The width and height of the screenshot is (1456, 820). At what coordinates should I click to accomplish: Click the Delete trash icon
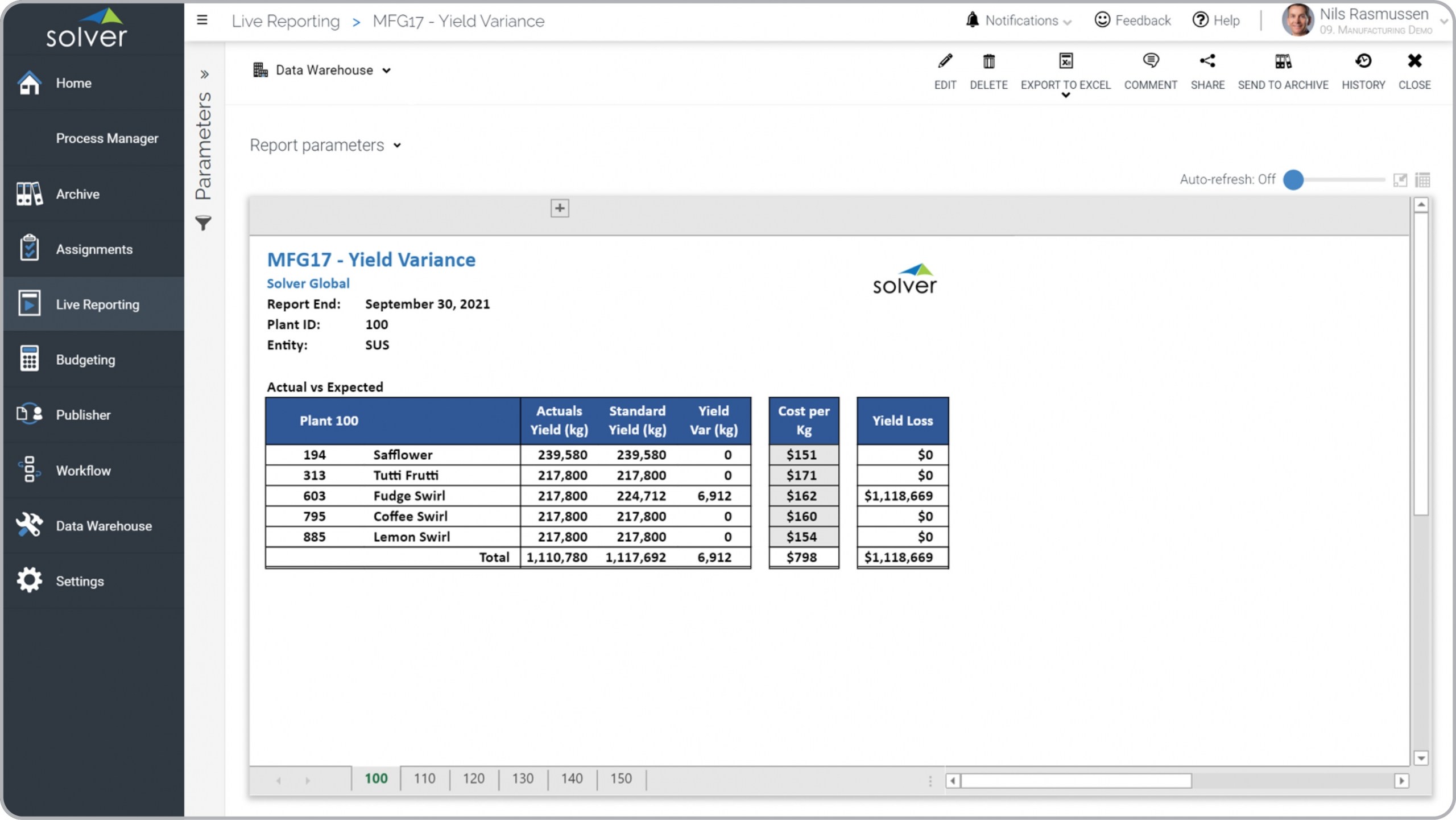[988, 61]
